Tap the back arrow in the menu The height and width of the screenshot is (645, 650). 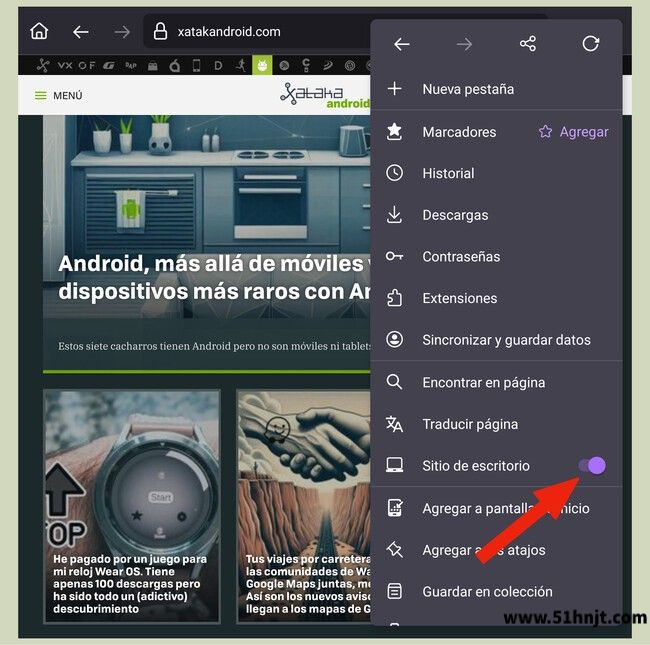[401, 44]
